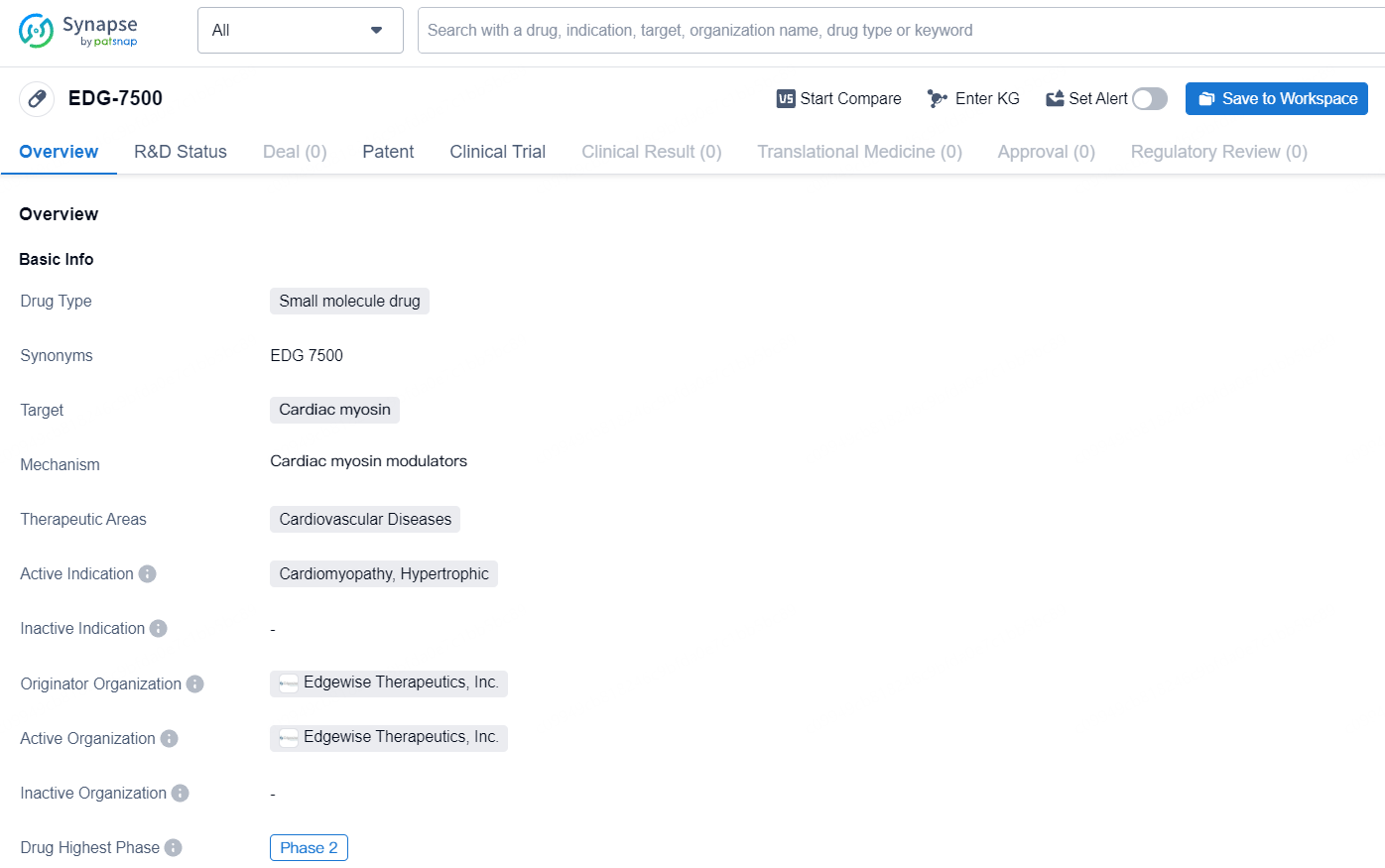
Task: Open the All search category dropdown
Action: [x=300, y=31]
